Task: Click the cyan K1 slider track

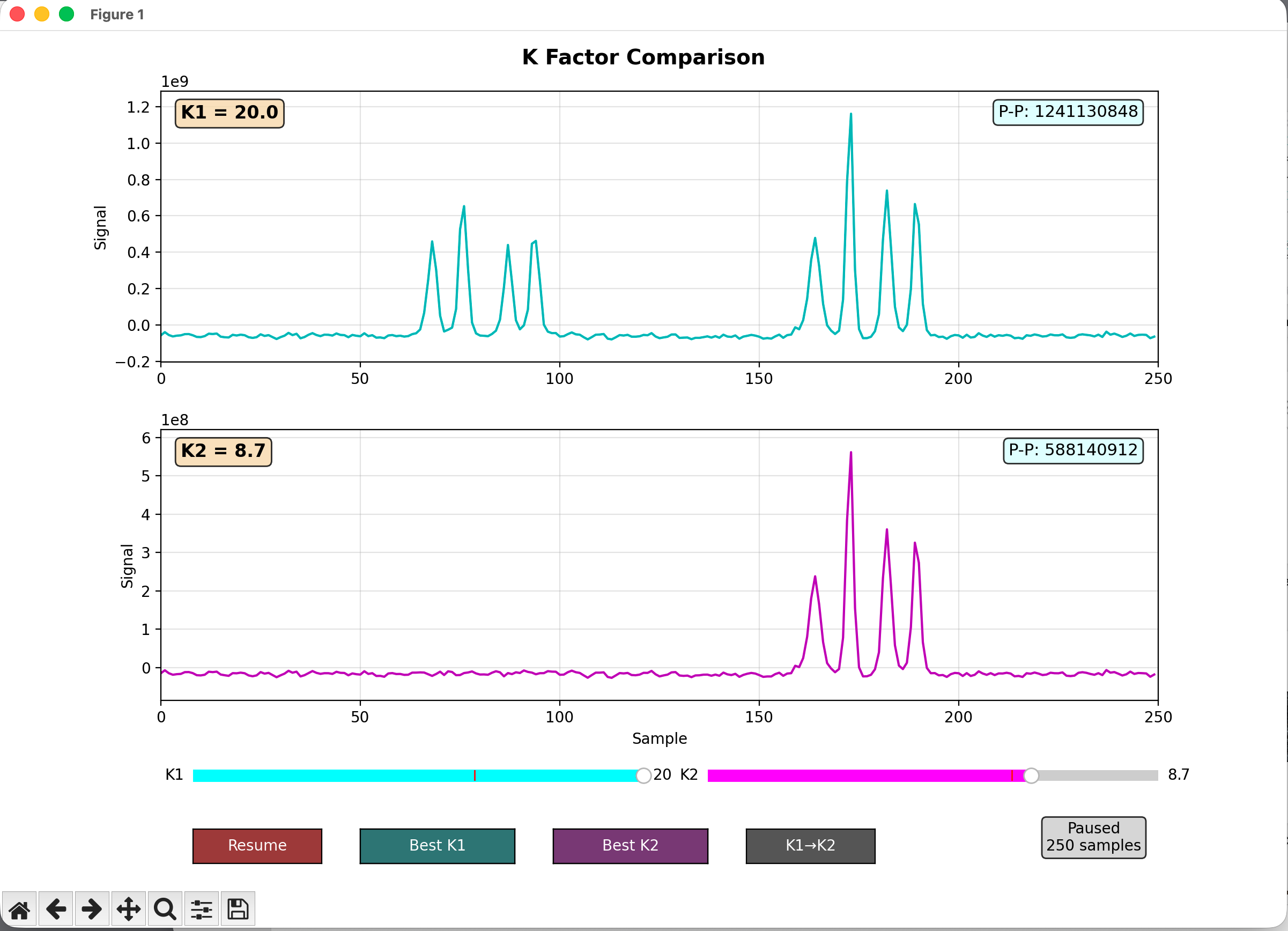Action: (340, 775)
